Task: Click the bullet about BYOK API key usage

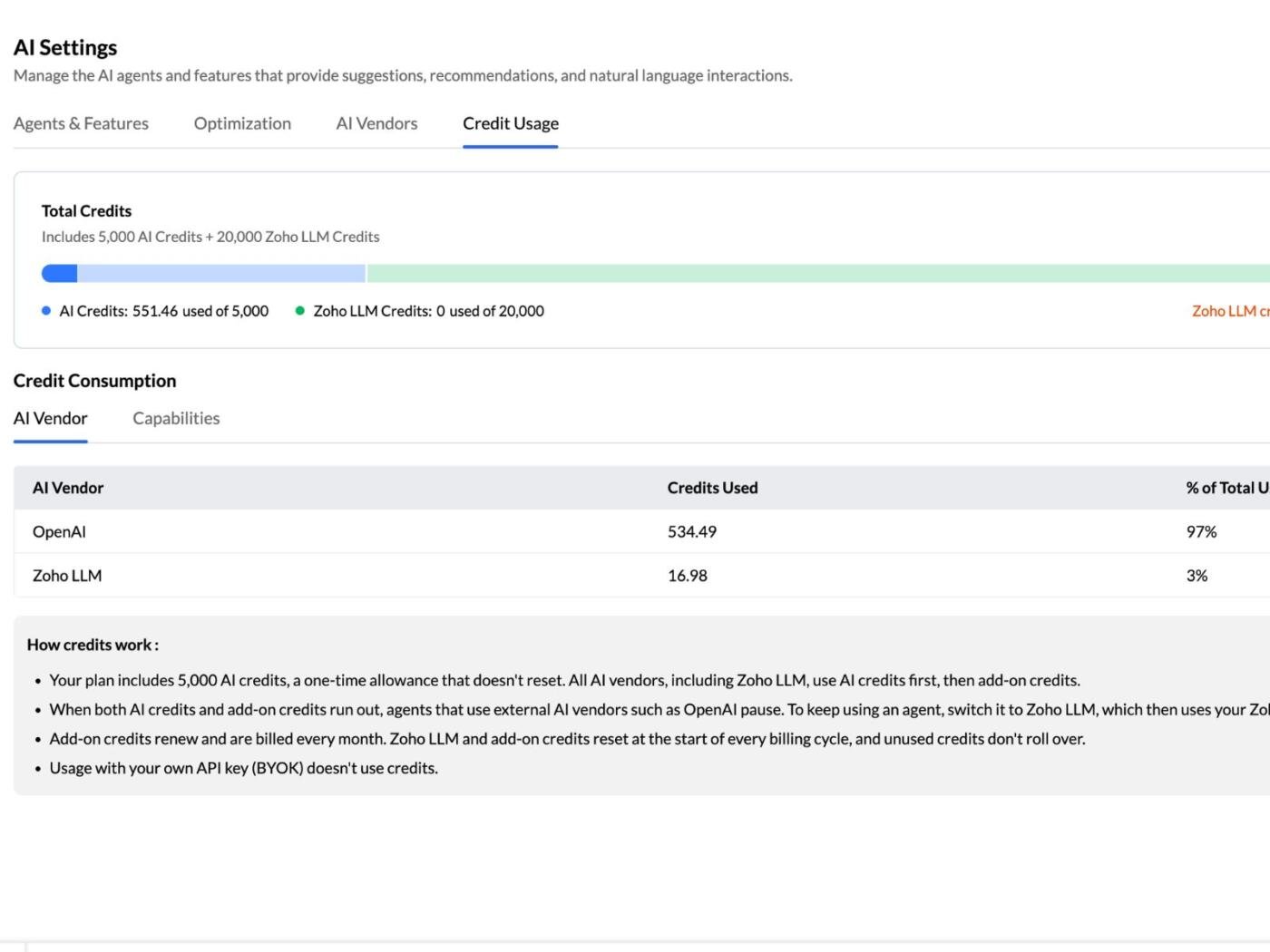Action: (243, 768)
